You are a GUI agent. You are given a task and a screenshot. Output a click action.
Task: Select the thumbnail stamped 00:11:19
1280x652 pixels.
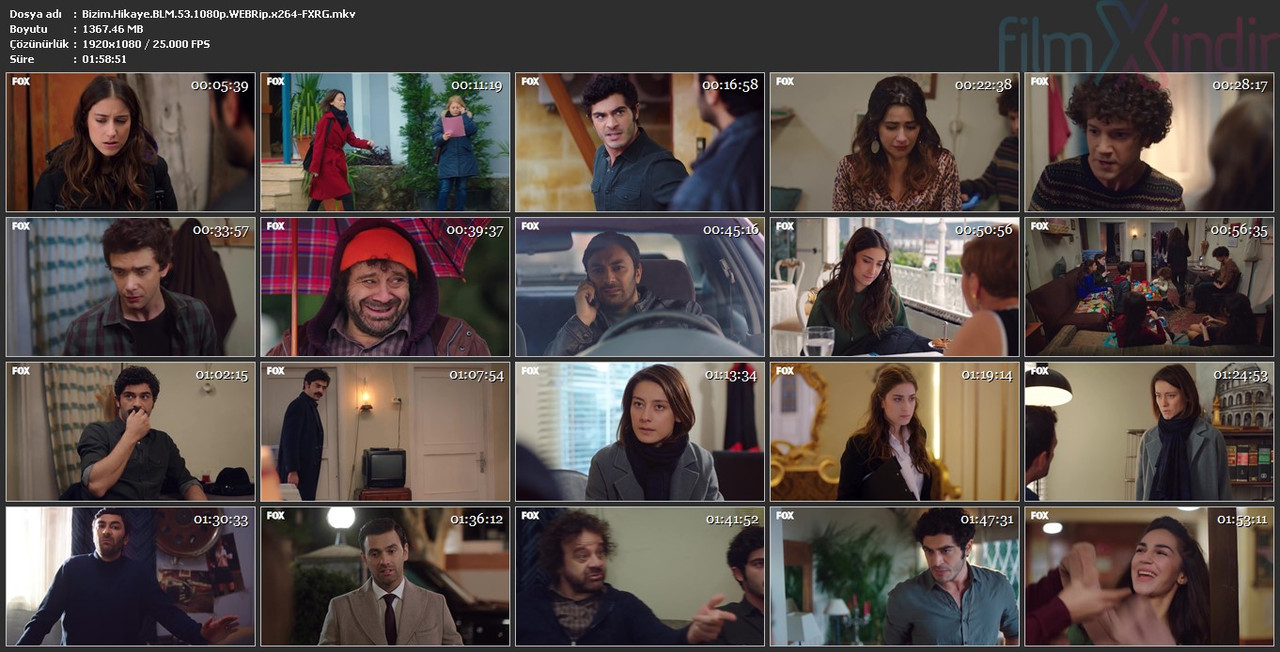point(385,142)
